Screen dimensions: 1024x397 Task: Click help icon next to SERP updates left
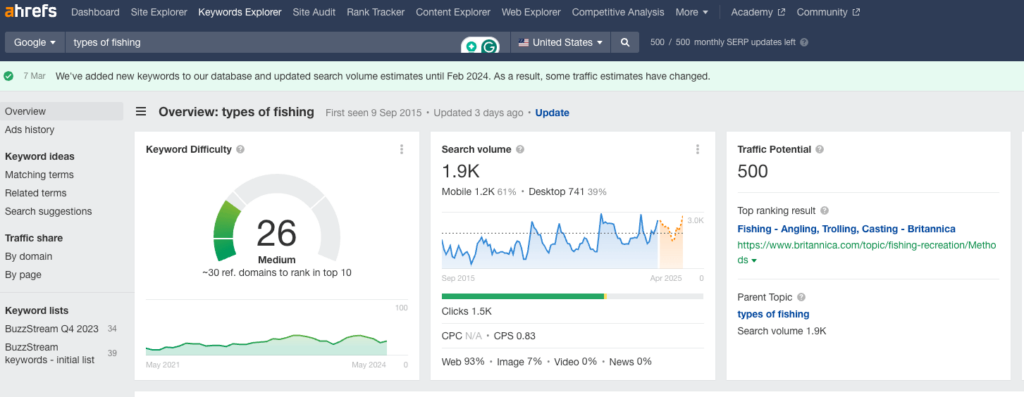[x=804, y=42]
